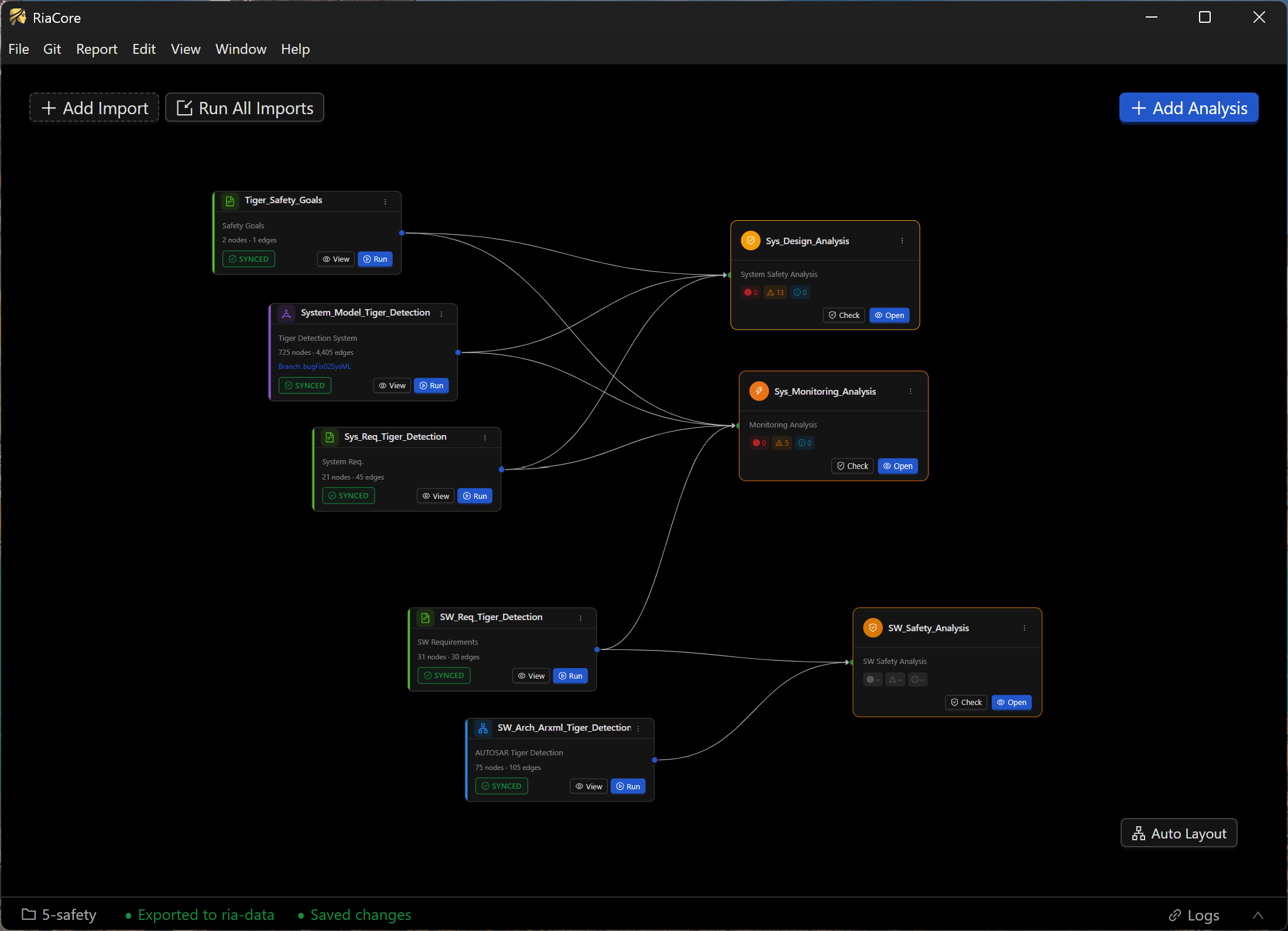Open the Sys_Monitoring_Analysis options menu
This screenshot has height=931, width=1288.
coord(910,391)
